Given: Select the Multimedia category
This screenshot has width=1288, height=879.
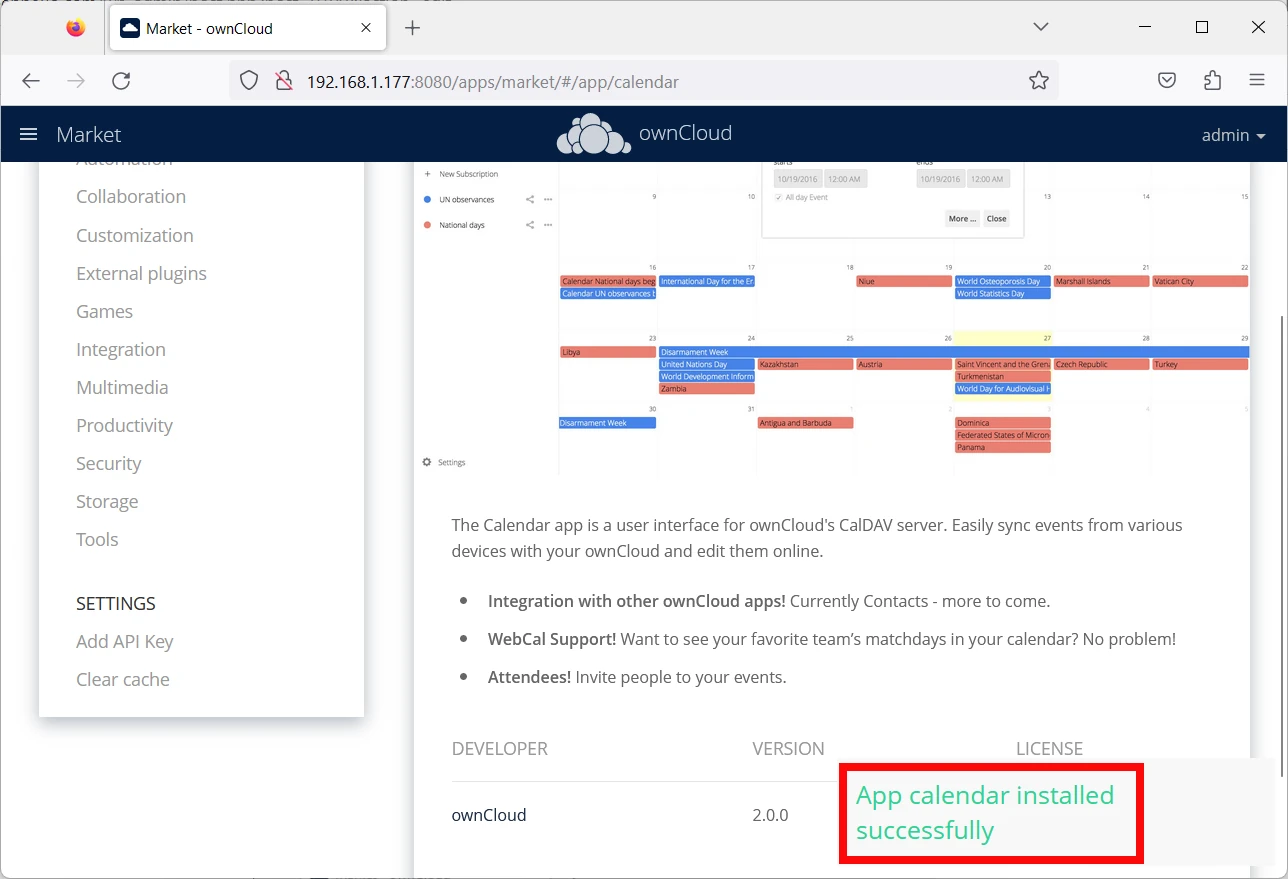Looking at the screenshot, I should coord(122,388).
